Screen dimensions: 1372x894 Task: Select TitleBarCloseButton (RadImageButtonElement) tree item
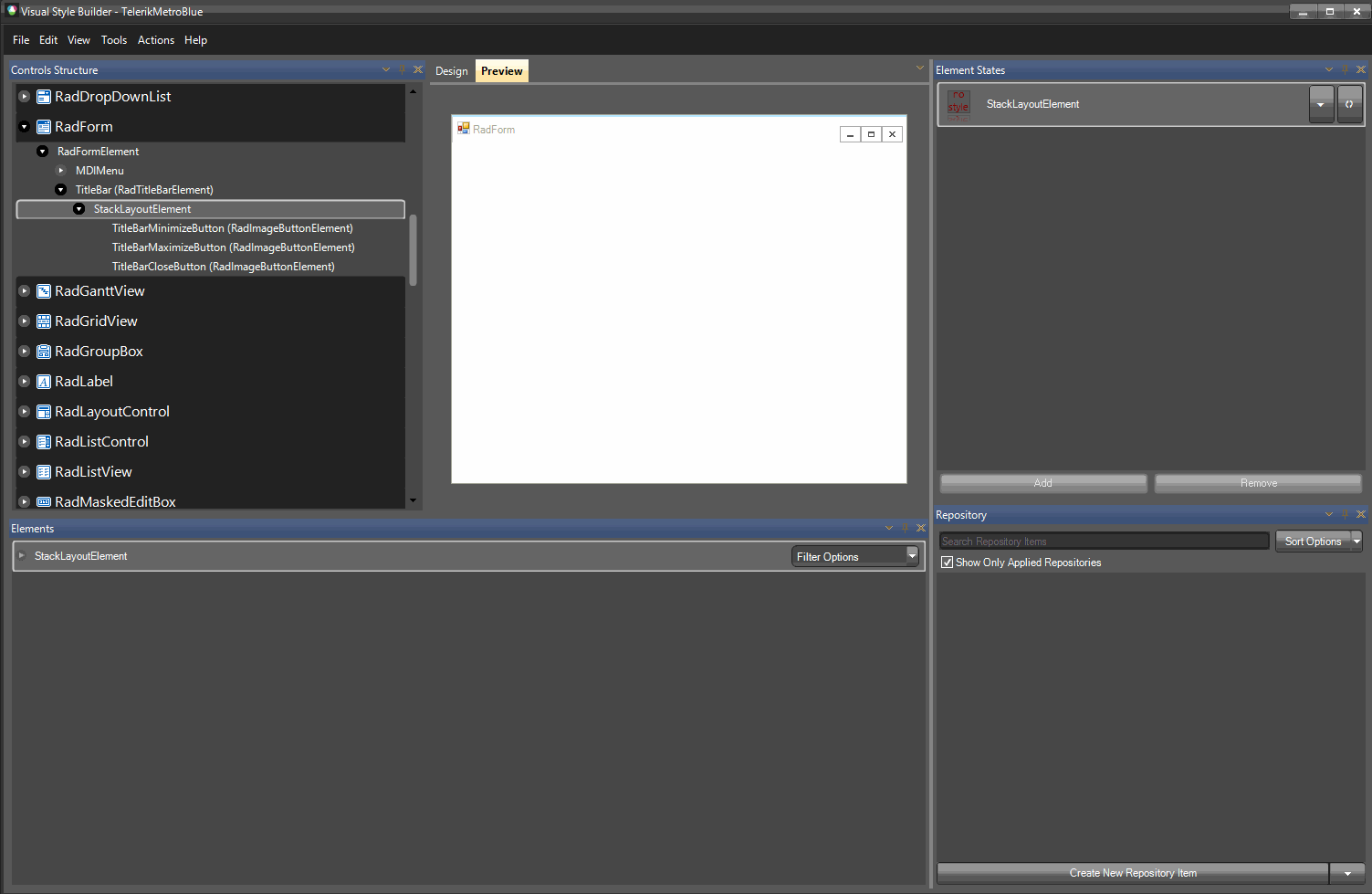point(224,267)
